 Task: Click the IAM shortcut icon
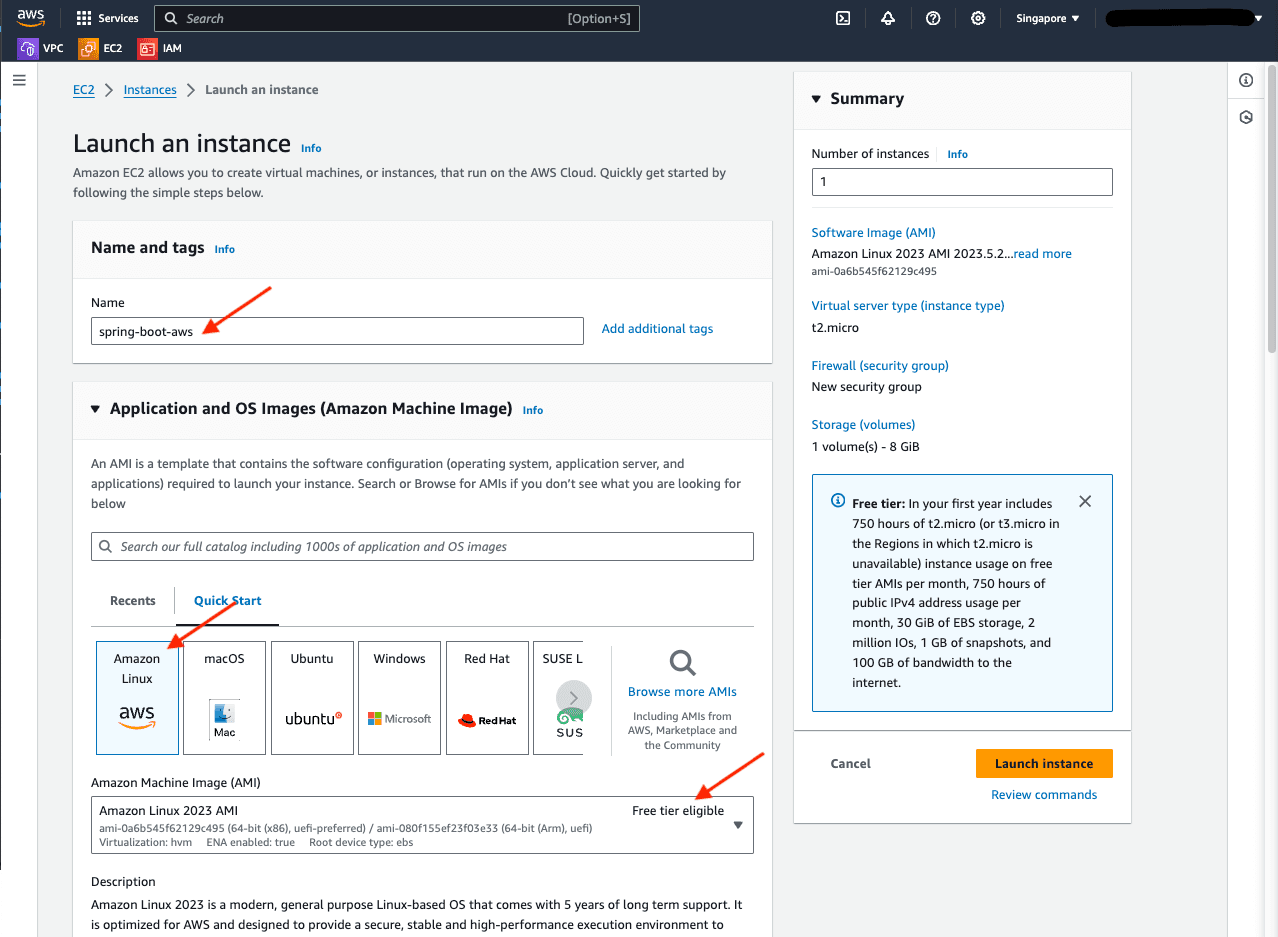(148, 48)
